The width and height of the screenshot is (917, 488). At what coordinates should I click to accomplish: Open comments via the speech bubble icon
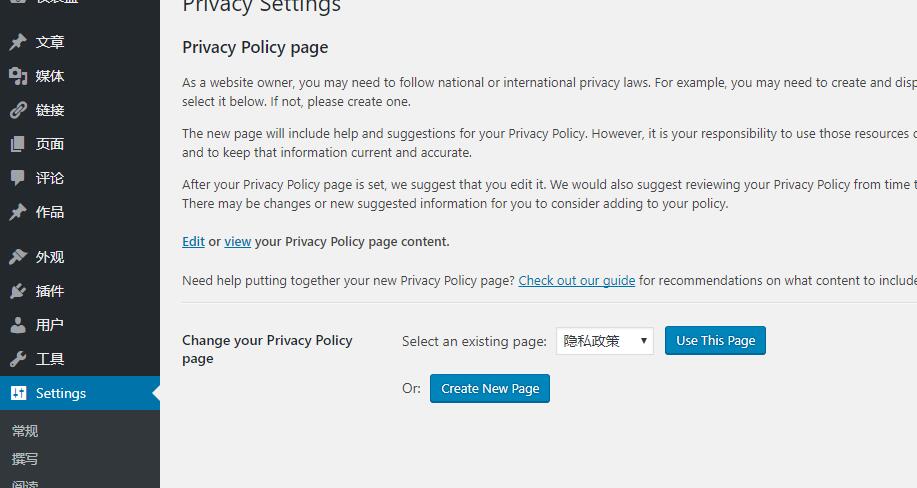(18, 178)
